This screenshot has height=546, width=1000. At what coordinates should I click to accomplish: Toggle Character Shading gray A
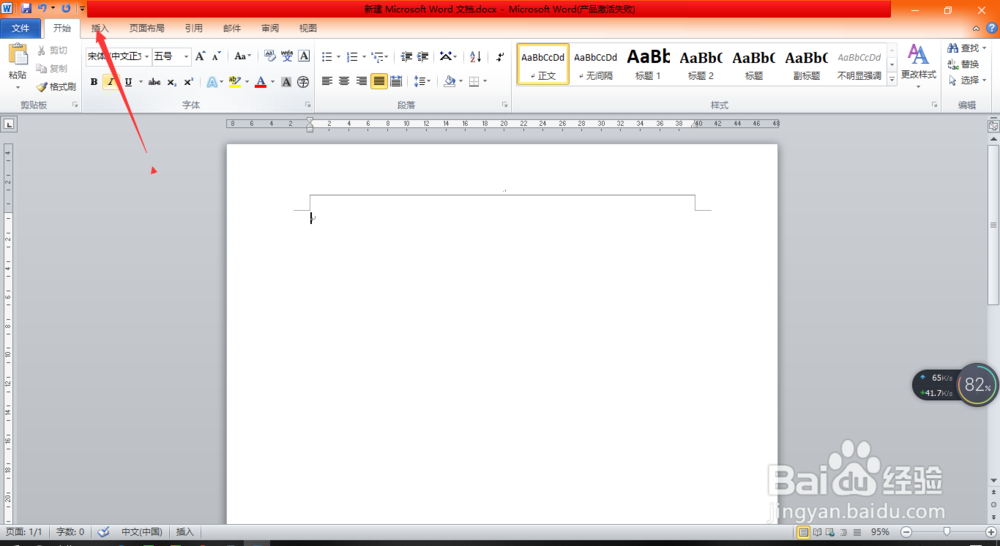coord(286,82)
